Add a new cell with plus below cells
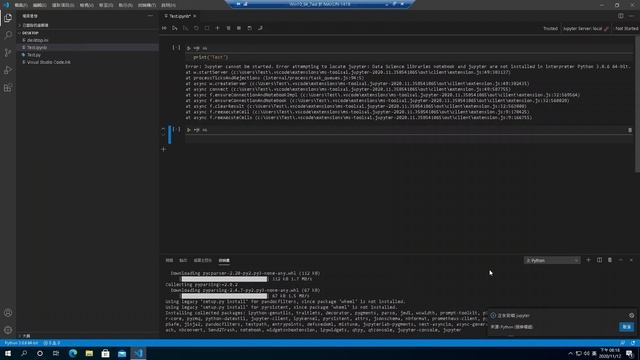 click(x=163, y=149)
